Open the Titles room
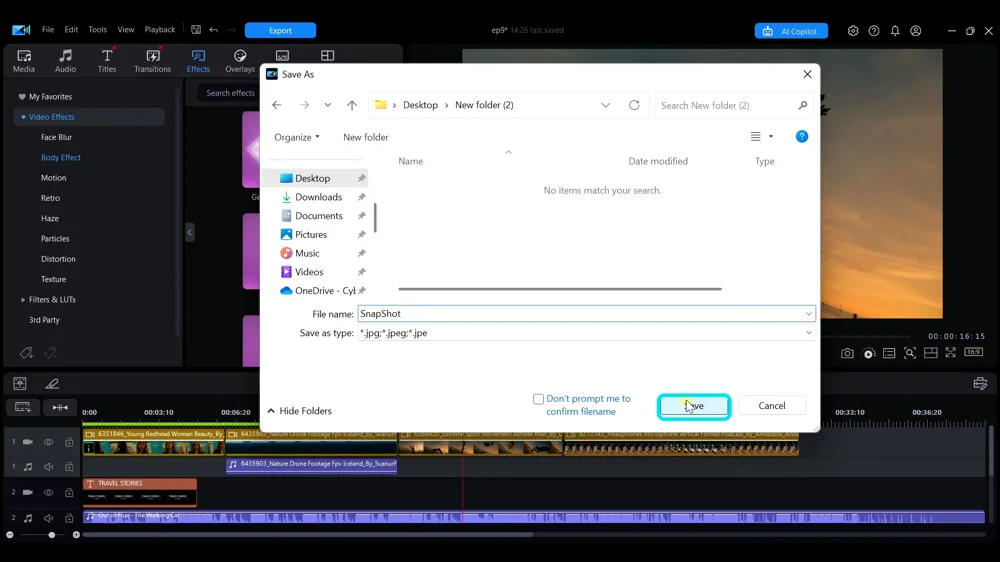Viewport: 1000px width, 562px height. [107, 61]
